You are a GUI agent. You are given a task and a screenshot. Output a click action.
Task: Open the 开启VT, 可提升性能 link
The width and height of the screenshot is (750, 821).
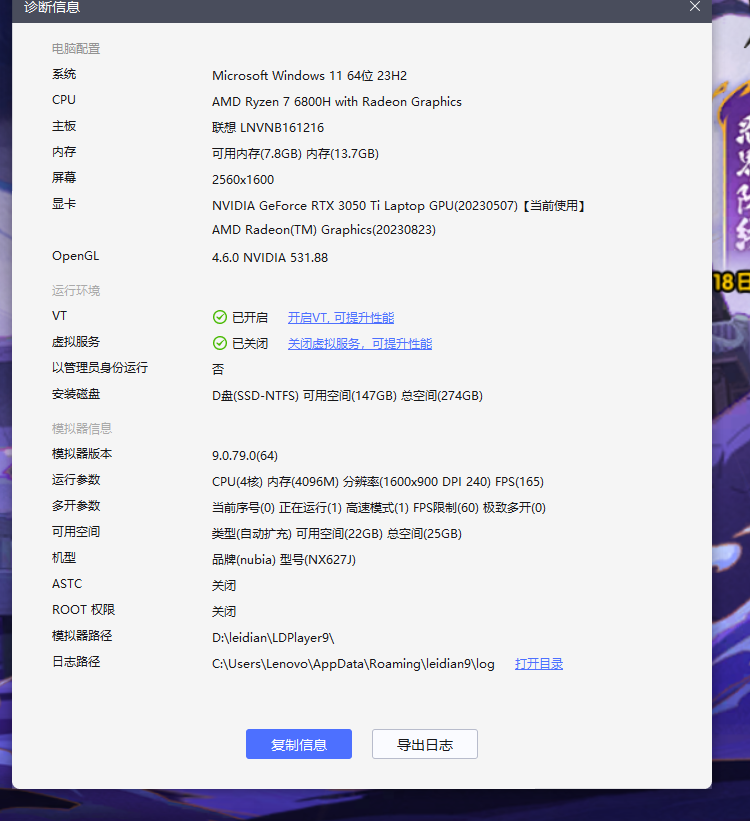point(340,317)
